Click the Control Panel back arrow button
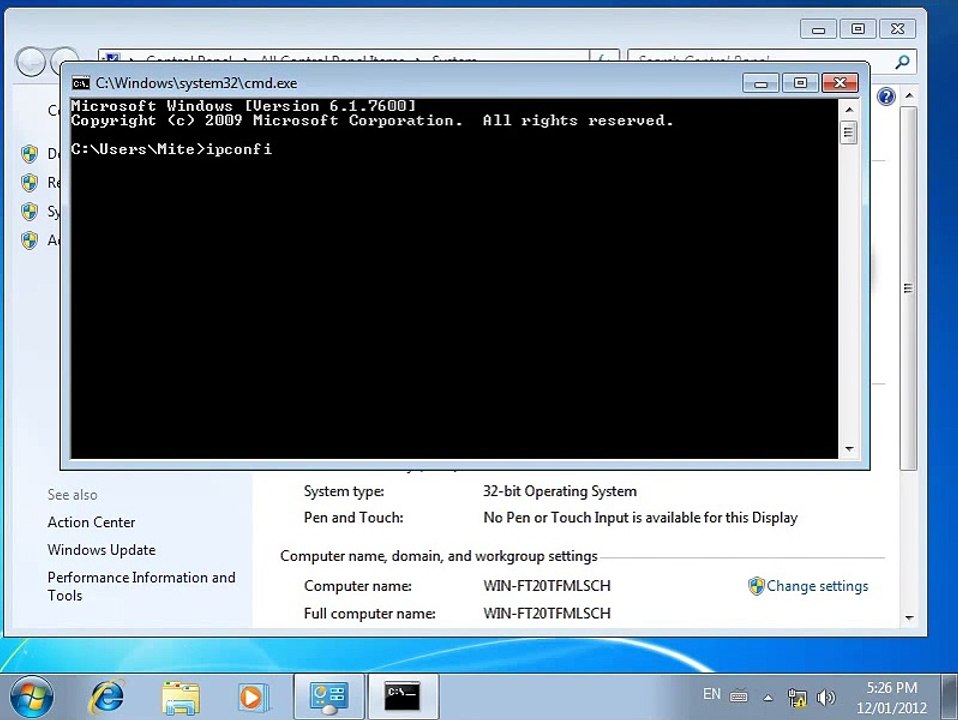This screenshot has height=720, width=958. click(x=31, y=62)
